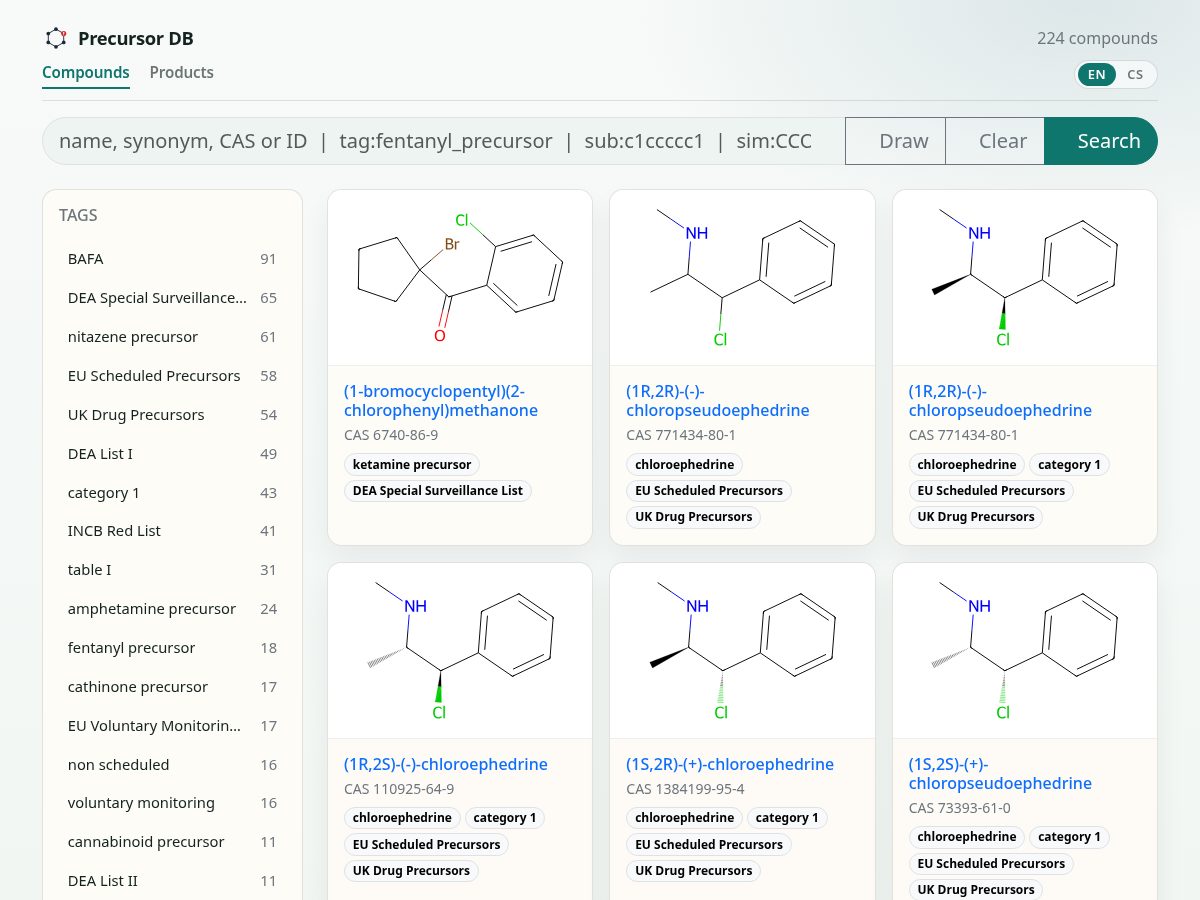This screenshot has height=900, width=1200.
Task: Filter by UK Drug Precursors sidebar tag
Action: [172, 415]
